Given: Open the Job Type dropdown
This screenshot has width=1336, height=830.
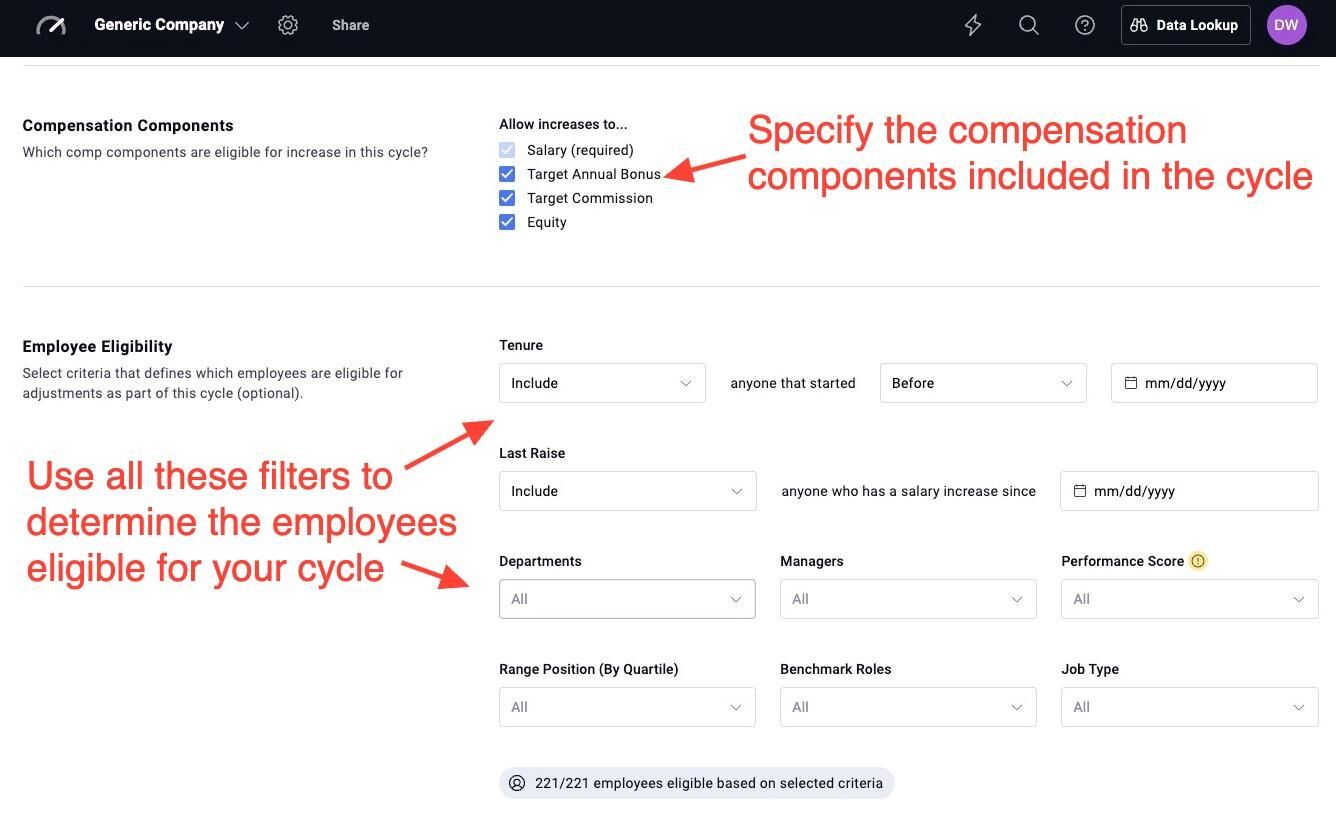Looking at the screenshot, I should [1190, 707].
